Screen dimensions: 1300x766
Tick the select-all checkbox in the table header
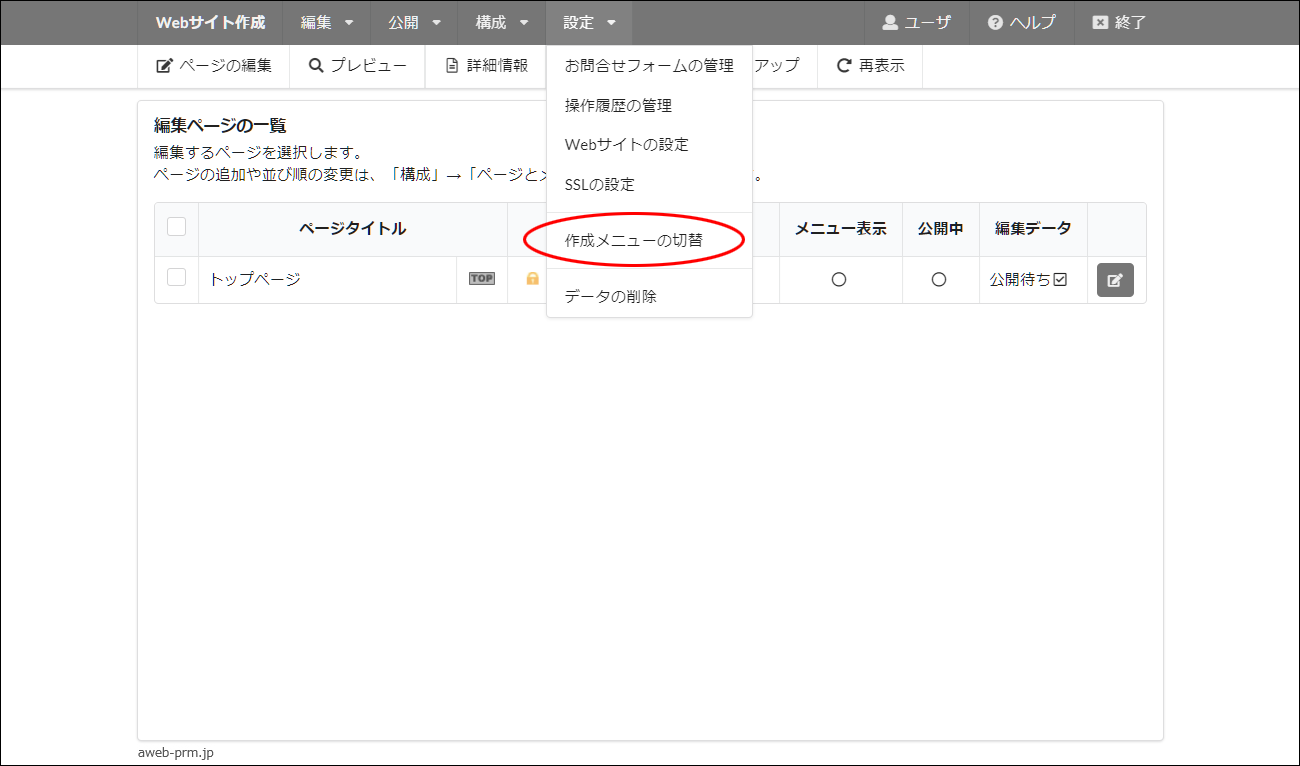pyautogui.click(x=177, y=227)
